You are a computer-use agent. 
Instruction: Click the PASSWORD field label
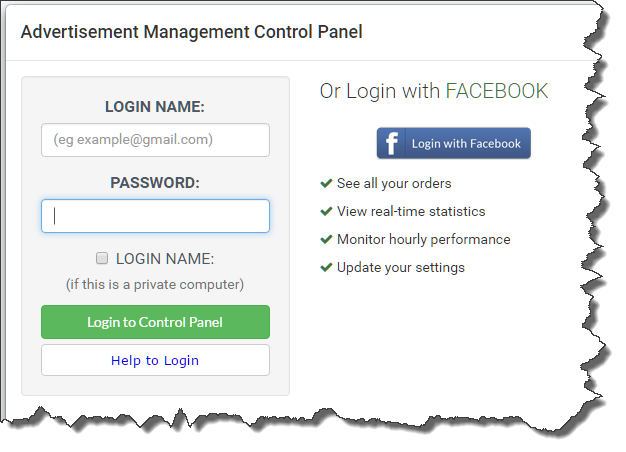tap(155, 183)
